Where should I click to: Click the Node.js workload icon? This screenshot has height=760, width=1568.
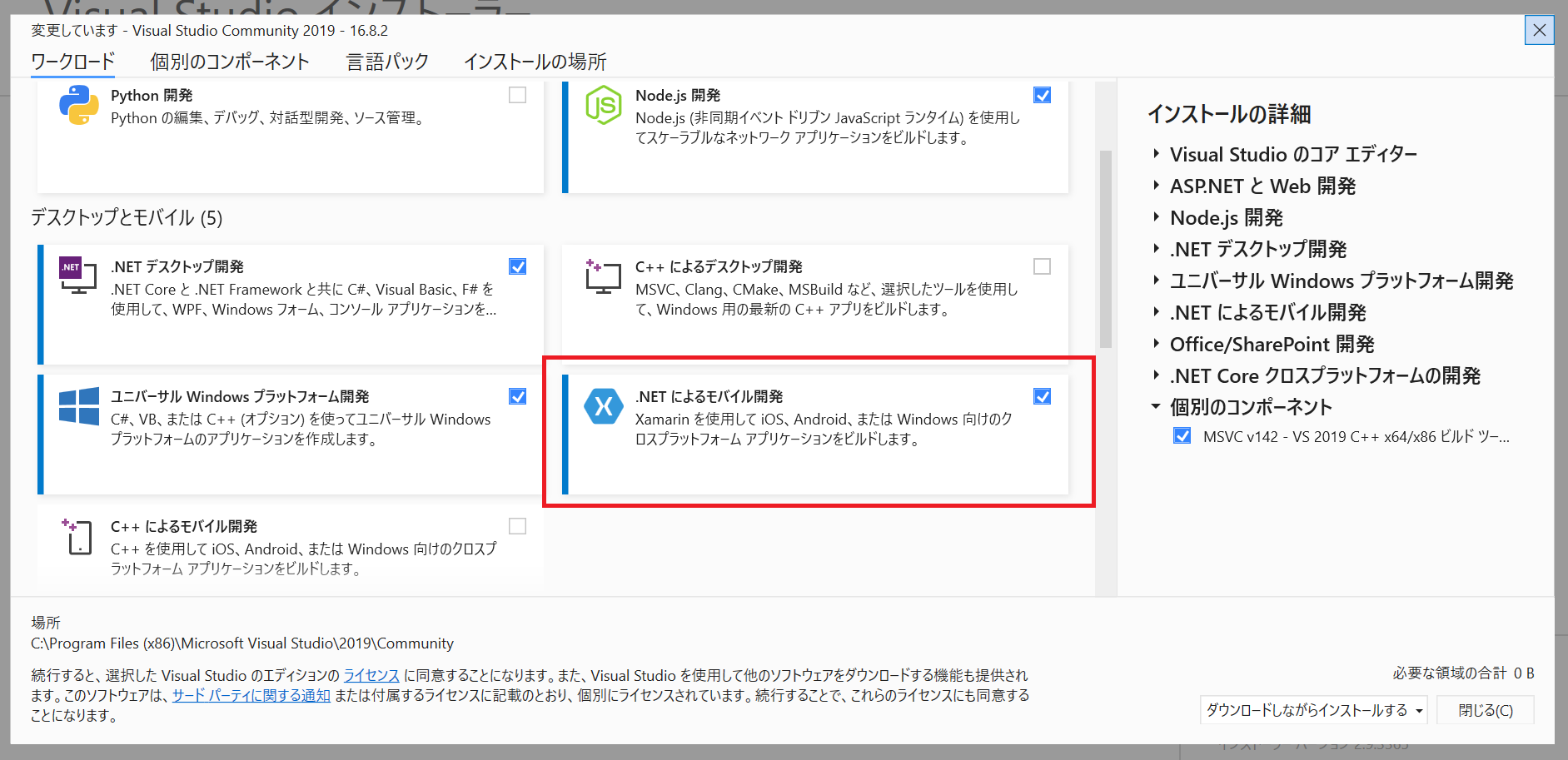(604, 106)
